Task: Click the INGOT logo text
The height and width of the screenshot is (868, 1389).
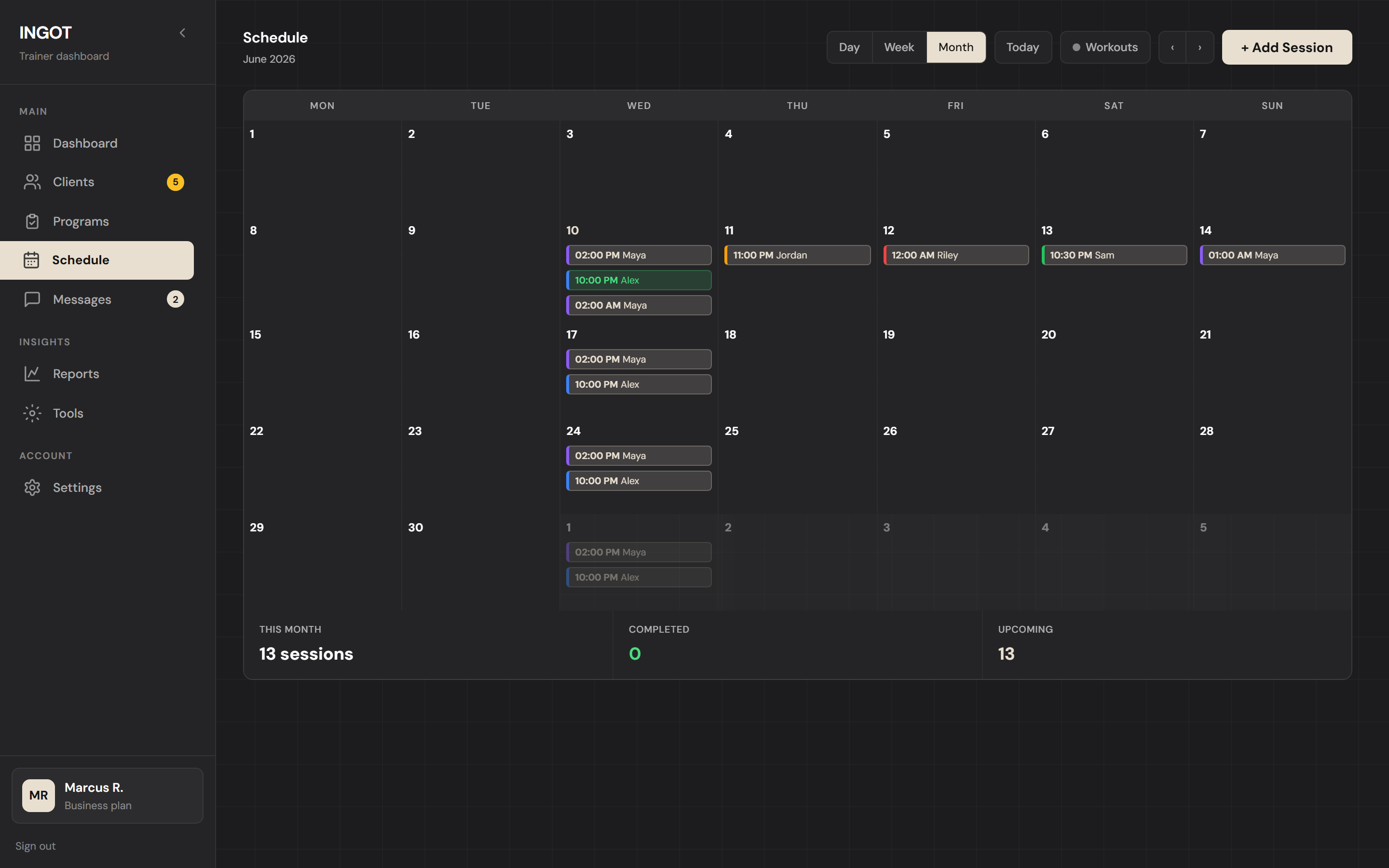Action: click(45, 33)
